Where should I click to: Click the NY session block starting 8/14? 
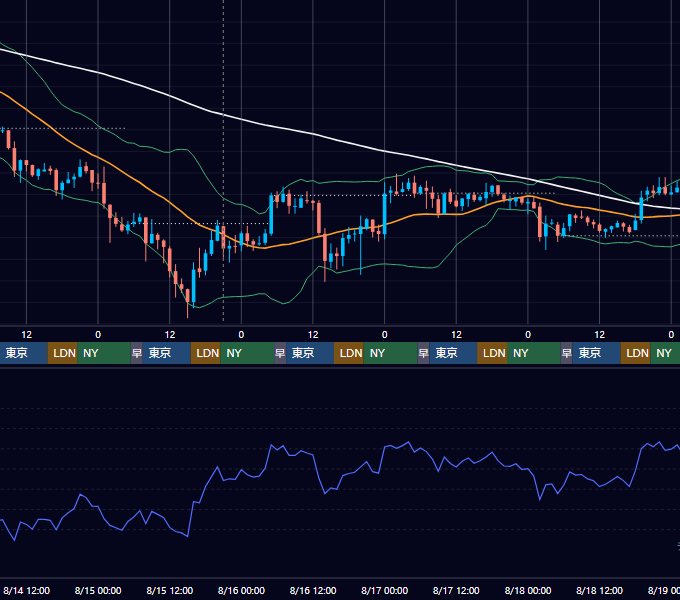(x=104, y=353)
